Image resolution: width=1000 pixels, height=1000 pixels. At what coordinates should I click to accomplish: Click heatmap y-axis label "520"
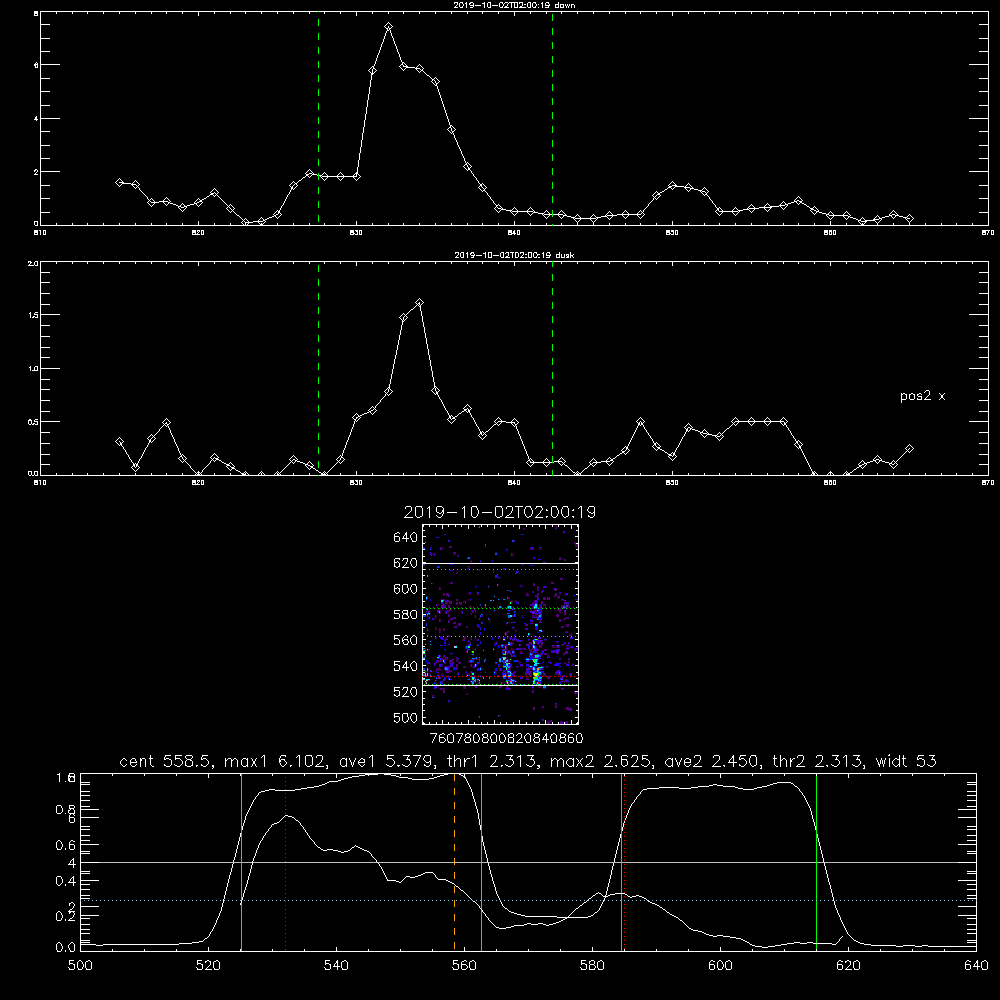click(406, 691)
